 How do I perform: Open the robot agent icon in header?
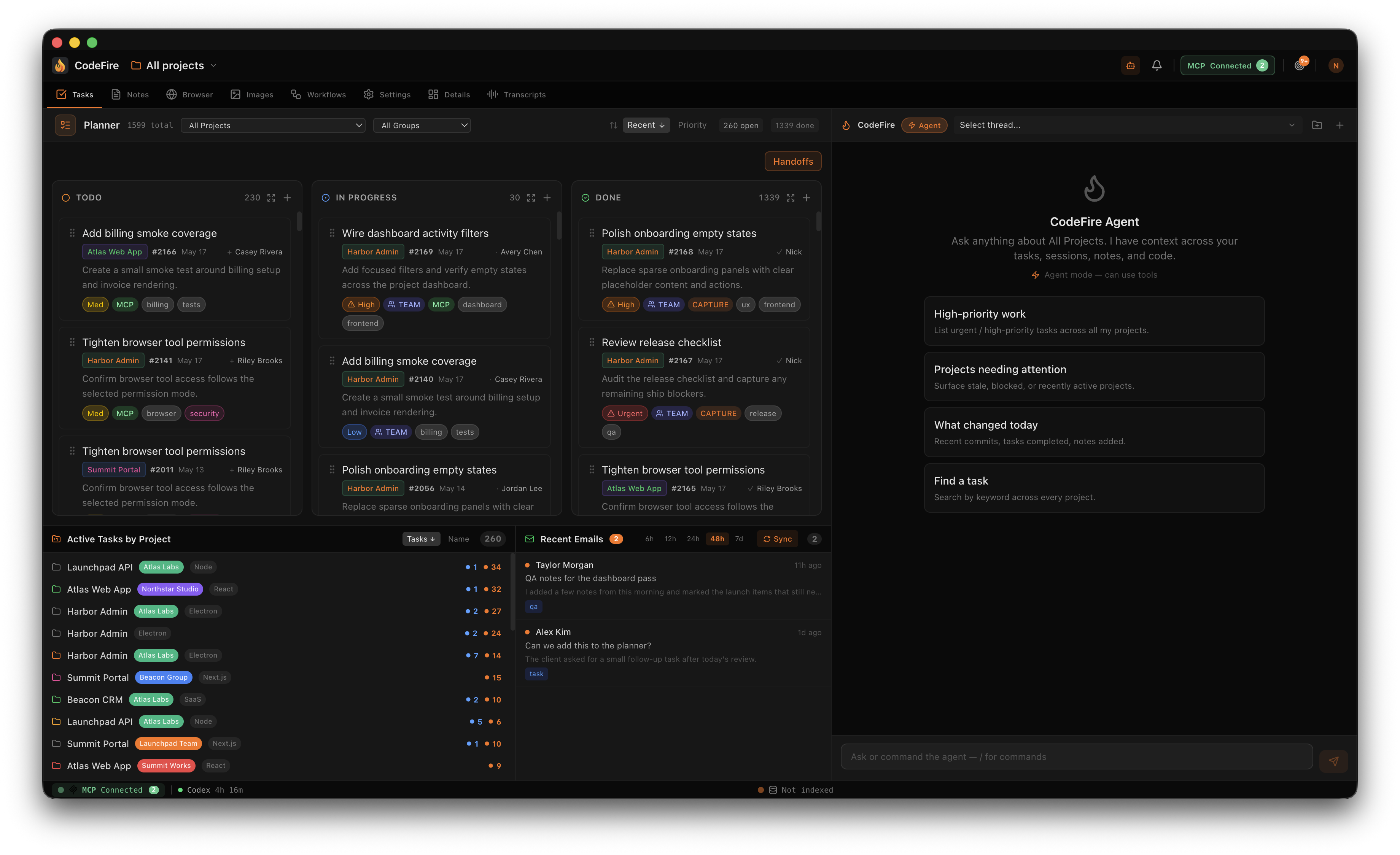point(1130,65)
